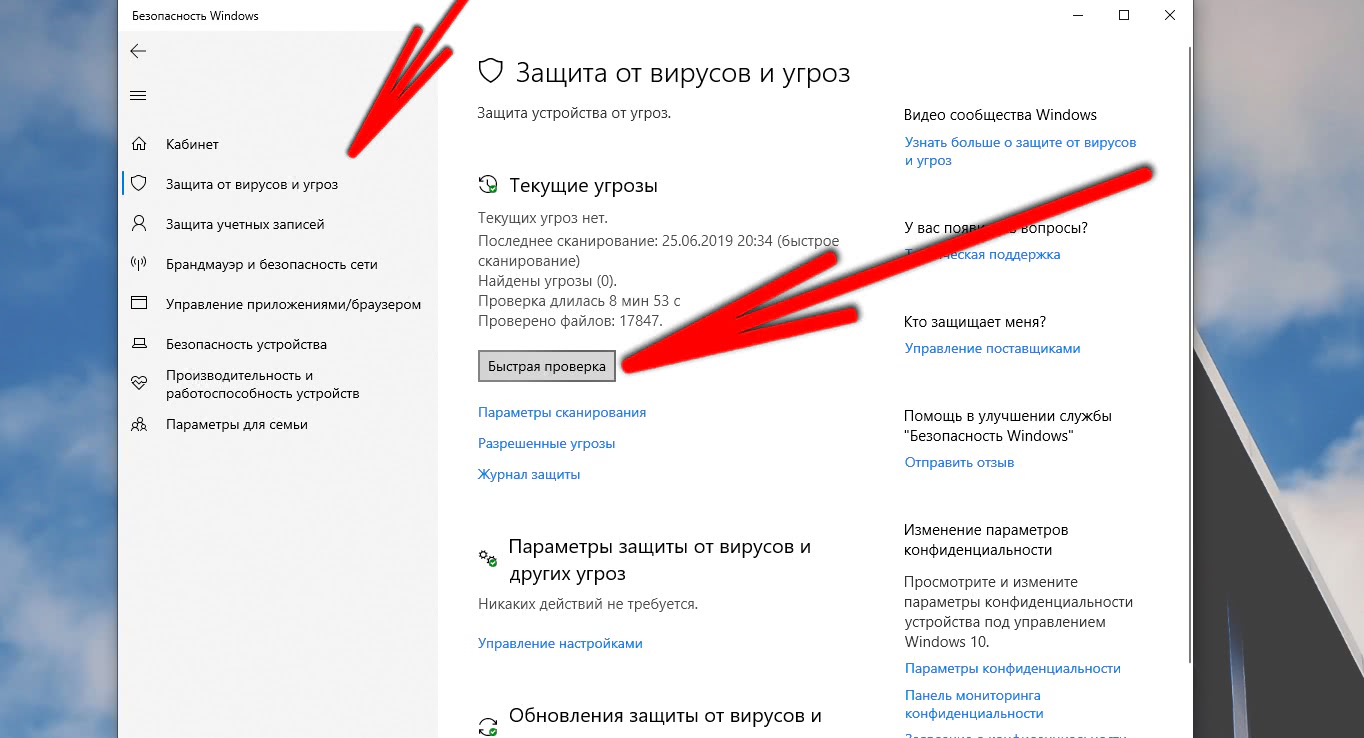1364x738 pixels.
Task: Click the shield icon for virus protection
Action: pyautogui.click(x=139, y=184)
